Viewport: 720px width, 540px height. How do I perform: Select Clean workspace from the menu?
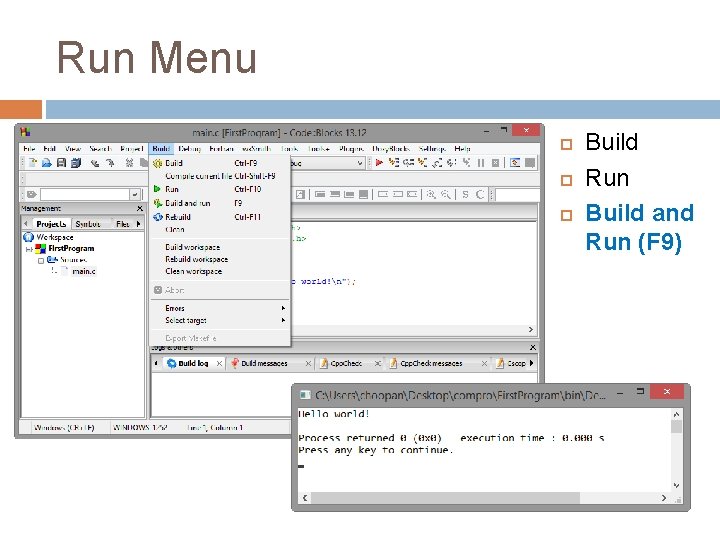pyautogui.click(x=219, y=271)
